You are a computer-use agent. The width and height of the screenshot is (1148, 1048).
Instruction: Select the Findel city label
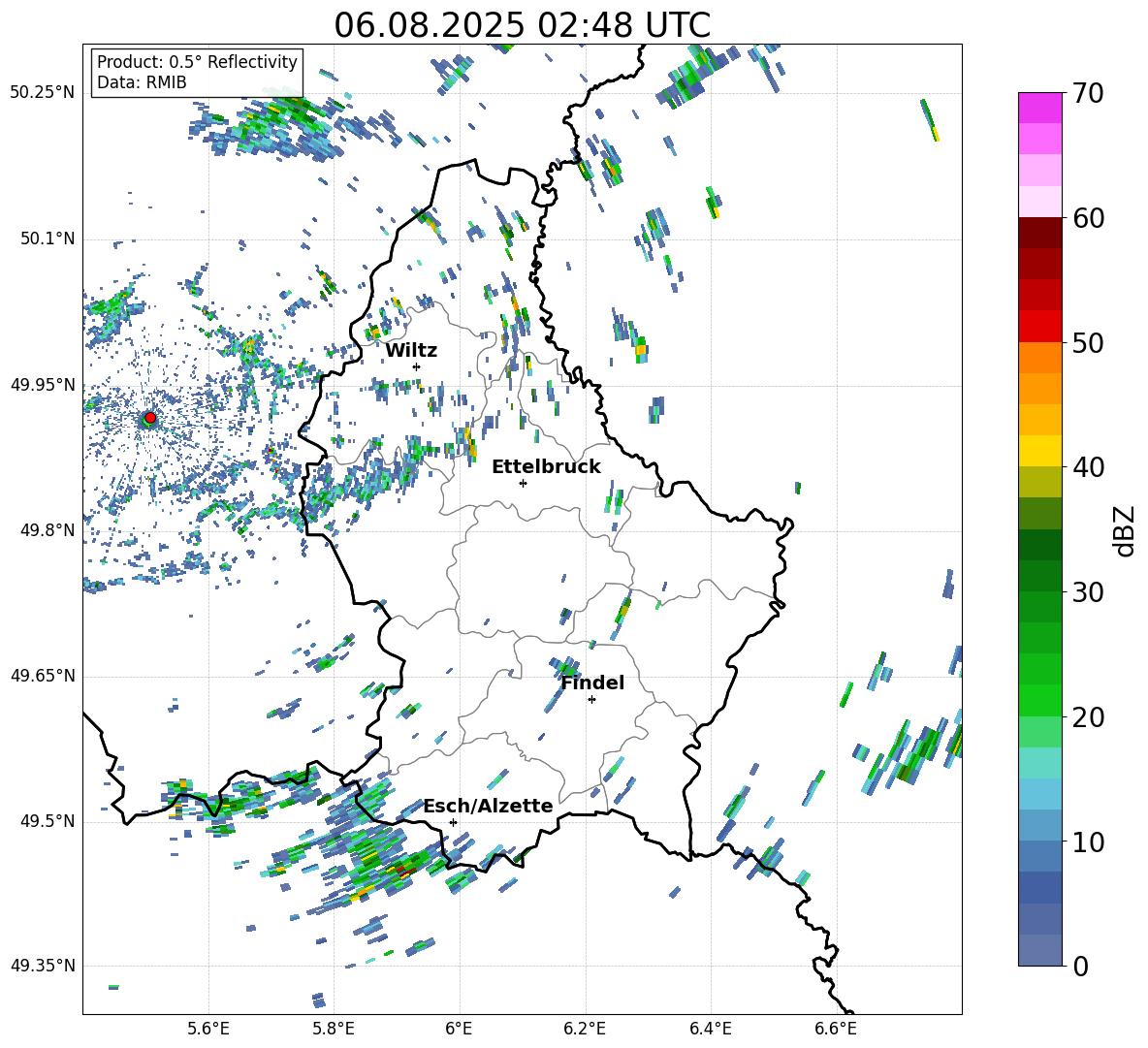pos(592,683)
